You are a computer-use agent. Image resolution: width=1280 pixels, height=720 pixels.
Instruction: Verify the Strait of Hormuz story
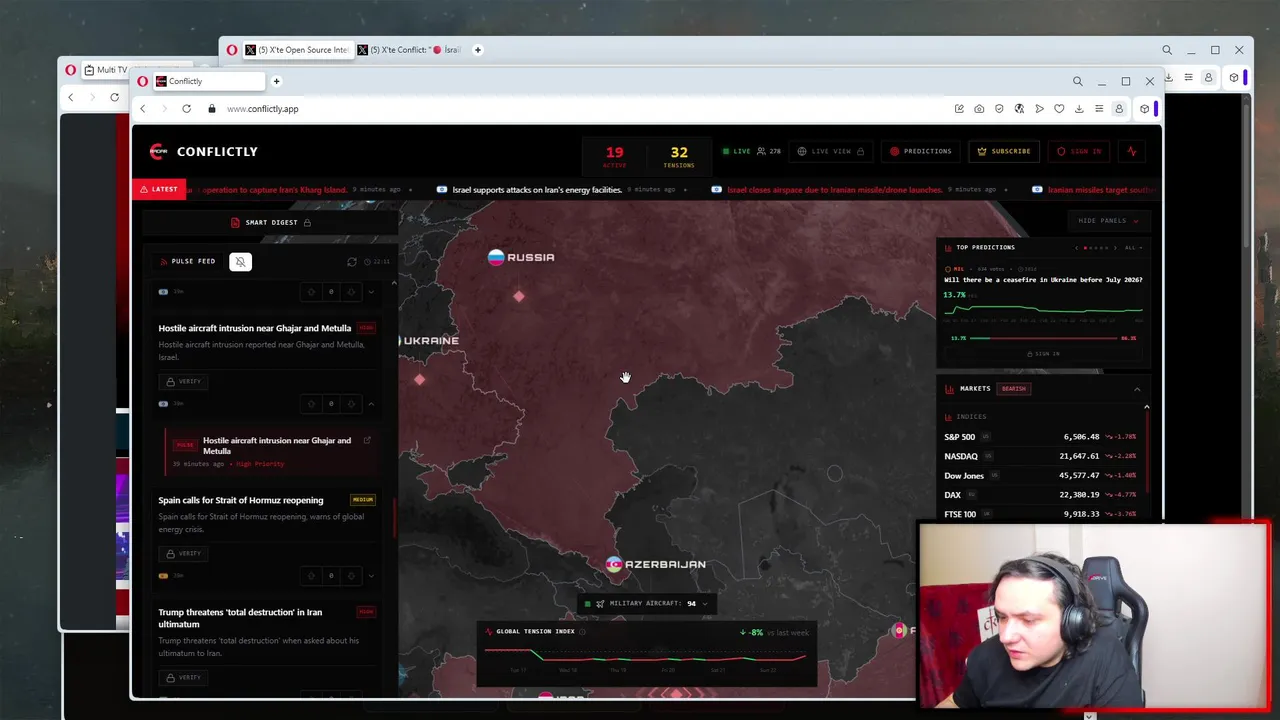183,553
